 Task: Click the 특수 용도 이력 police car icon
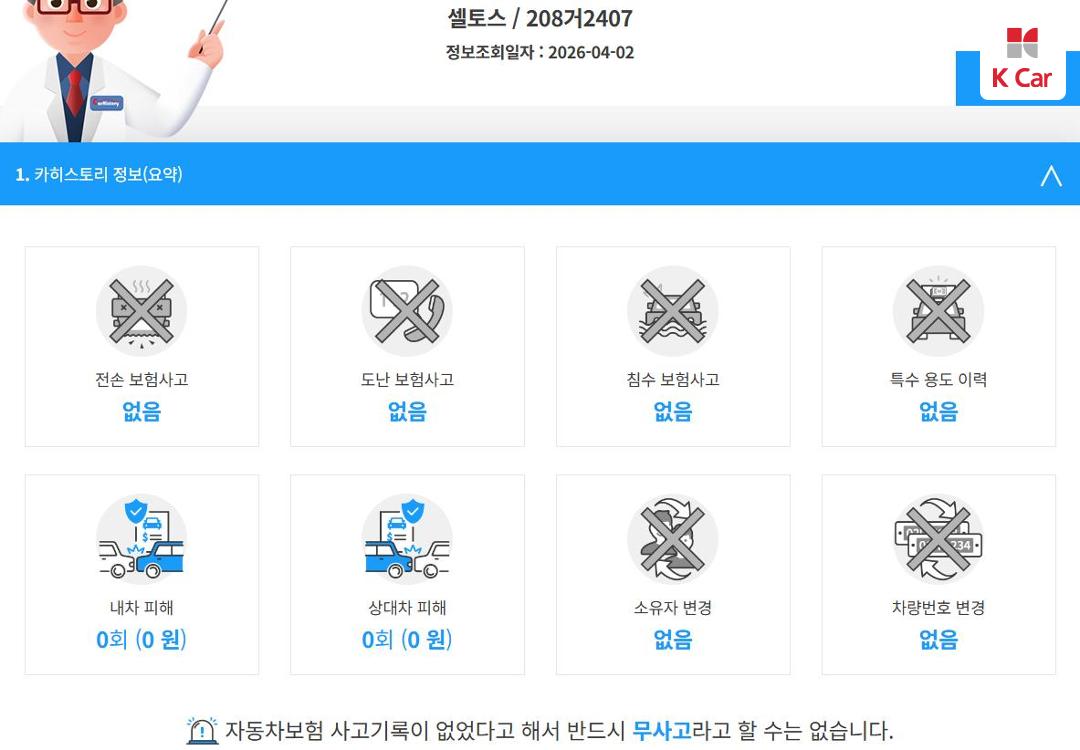click(x=938, y=311)
